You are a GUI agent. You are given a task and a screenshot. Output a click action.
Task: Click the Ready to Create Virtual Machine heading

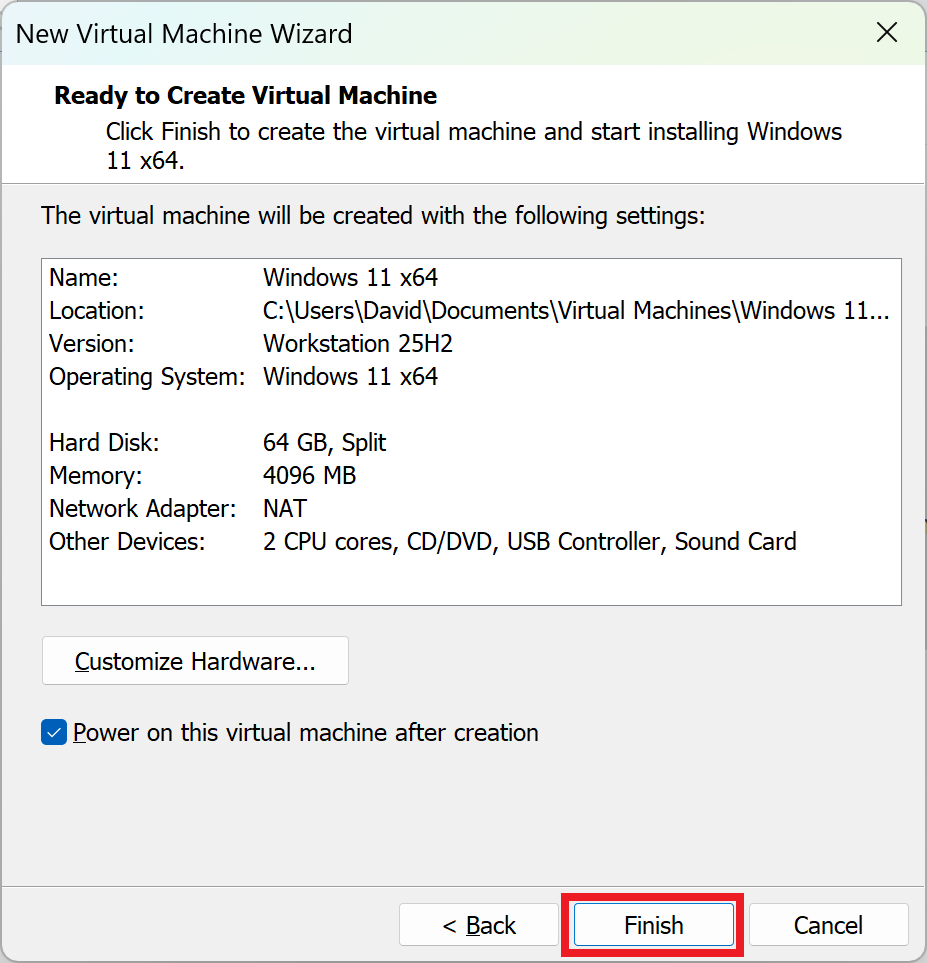coord(246,96)
